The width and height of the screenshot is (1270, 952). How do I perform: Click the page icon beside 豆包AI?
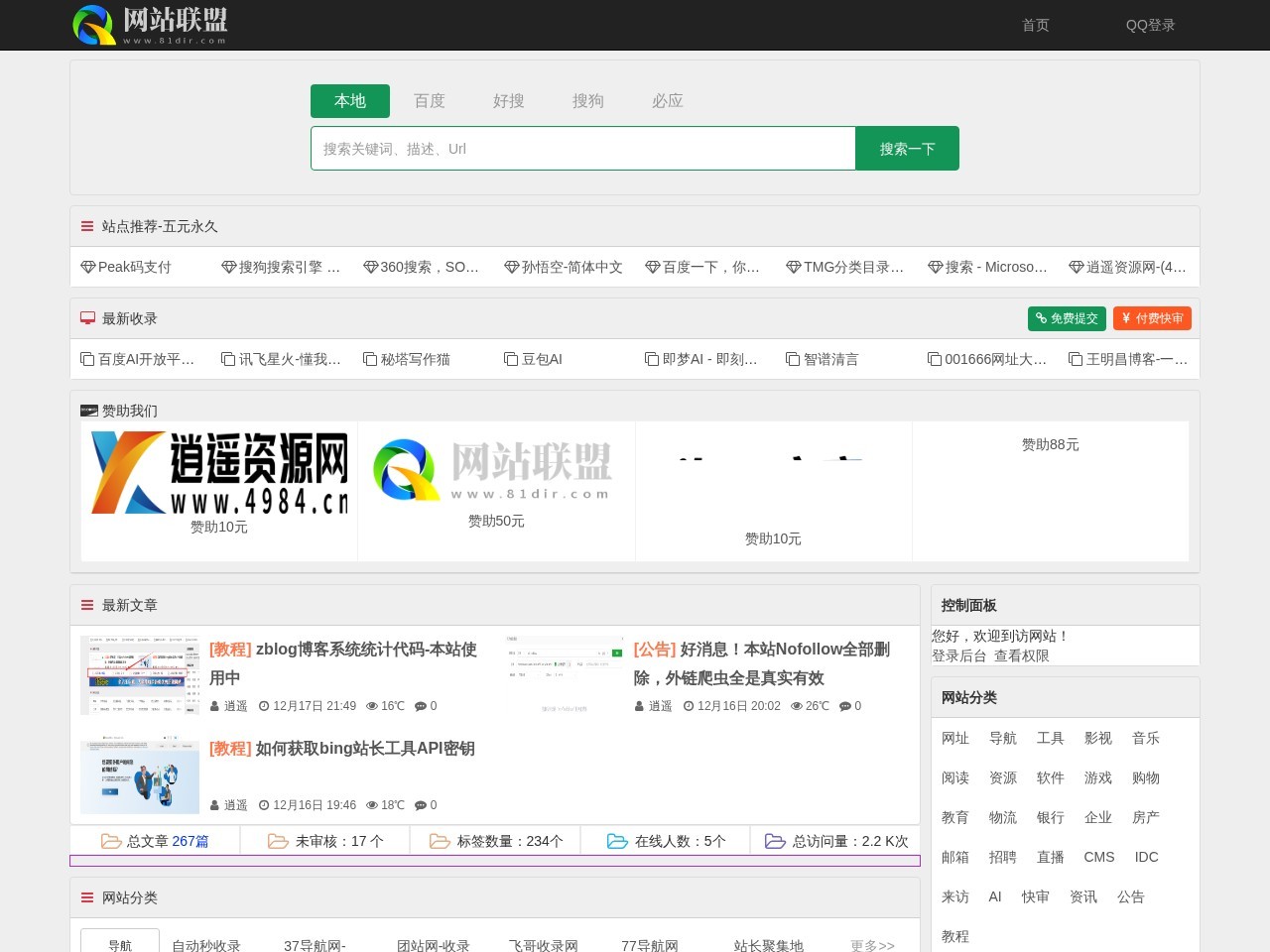point(510,359)
